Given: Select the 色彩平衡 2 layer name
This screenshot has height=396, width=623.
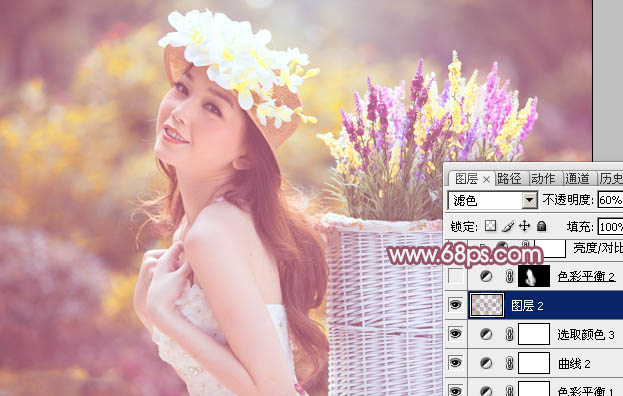Looking at the screenshot, I should (586, 276).
